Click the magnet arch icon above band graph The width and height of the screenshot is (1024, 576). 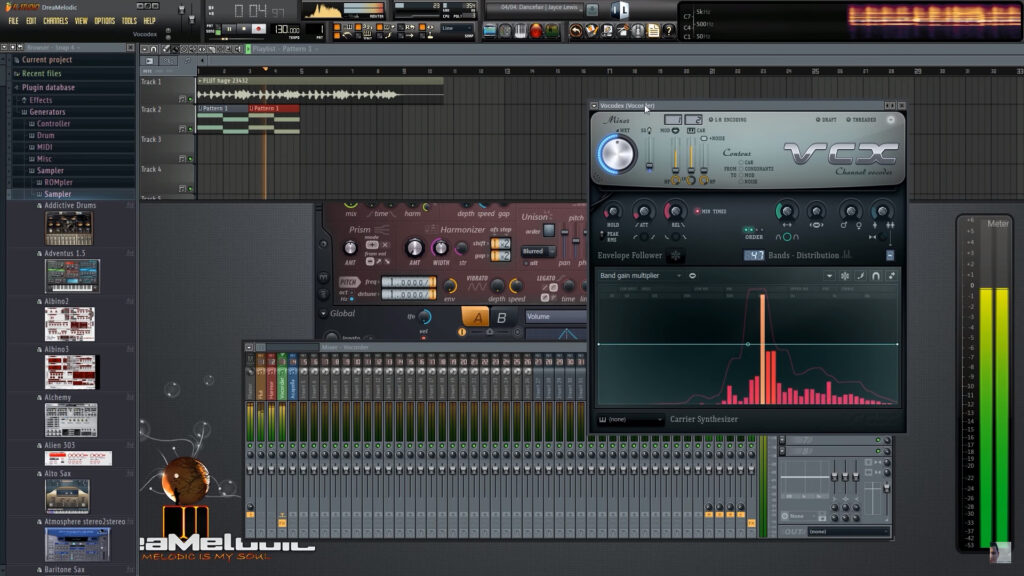point(876,276)
